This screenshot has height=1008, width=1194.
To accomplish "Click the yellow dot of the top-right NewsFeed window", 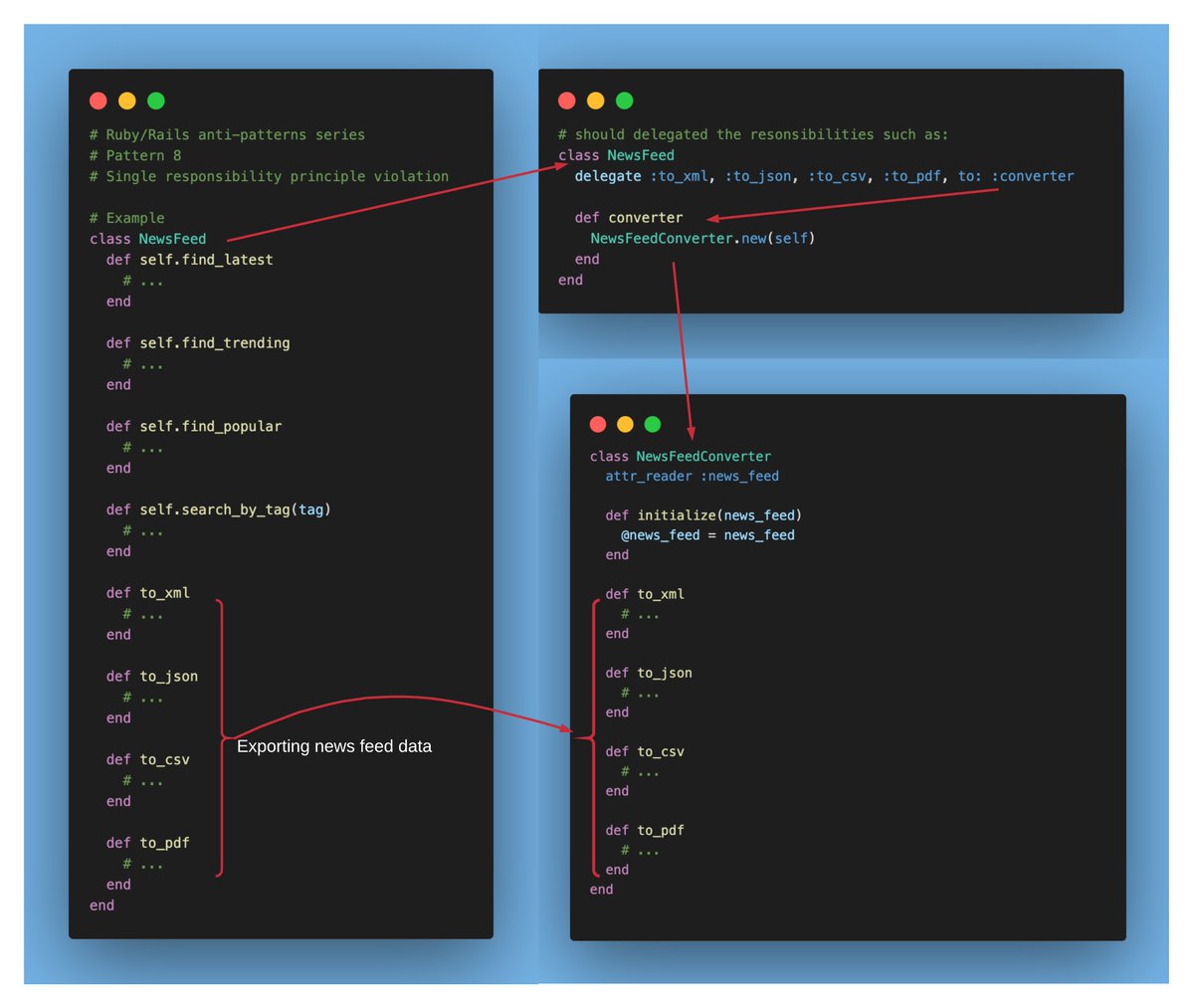I will click(x=596, y=101).
